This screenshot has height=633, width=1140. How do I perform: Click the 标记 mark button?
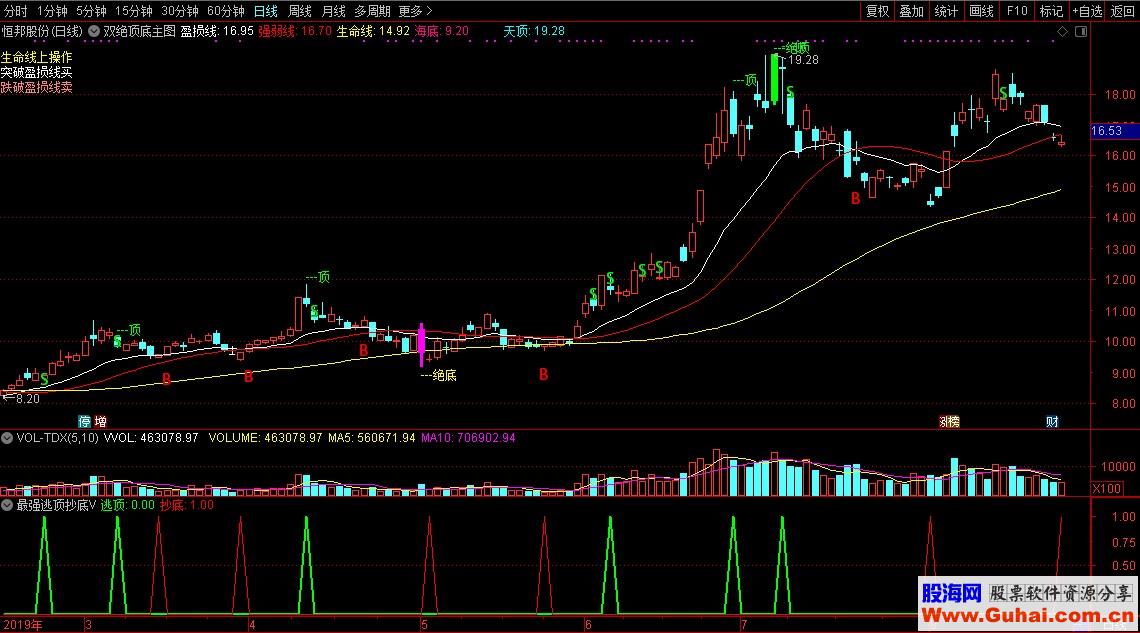tap(1051, 11)
